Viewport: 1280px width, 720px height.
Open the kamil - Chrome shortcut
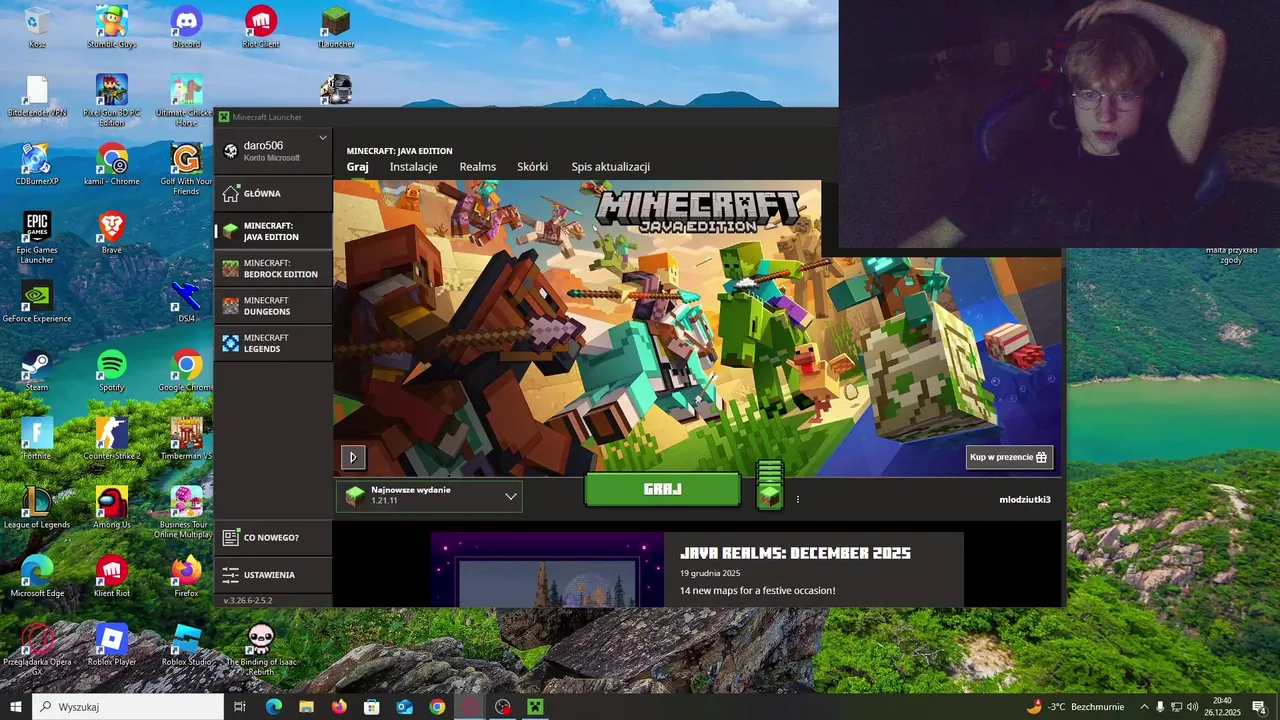[x=112, y=164]
